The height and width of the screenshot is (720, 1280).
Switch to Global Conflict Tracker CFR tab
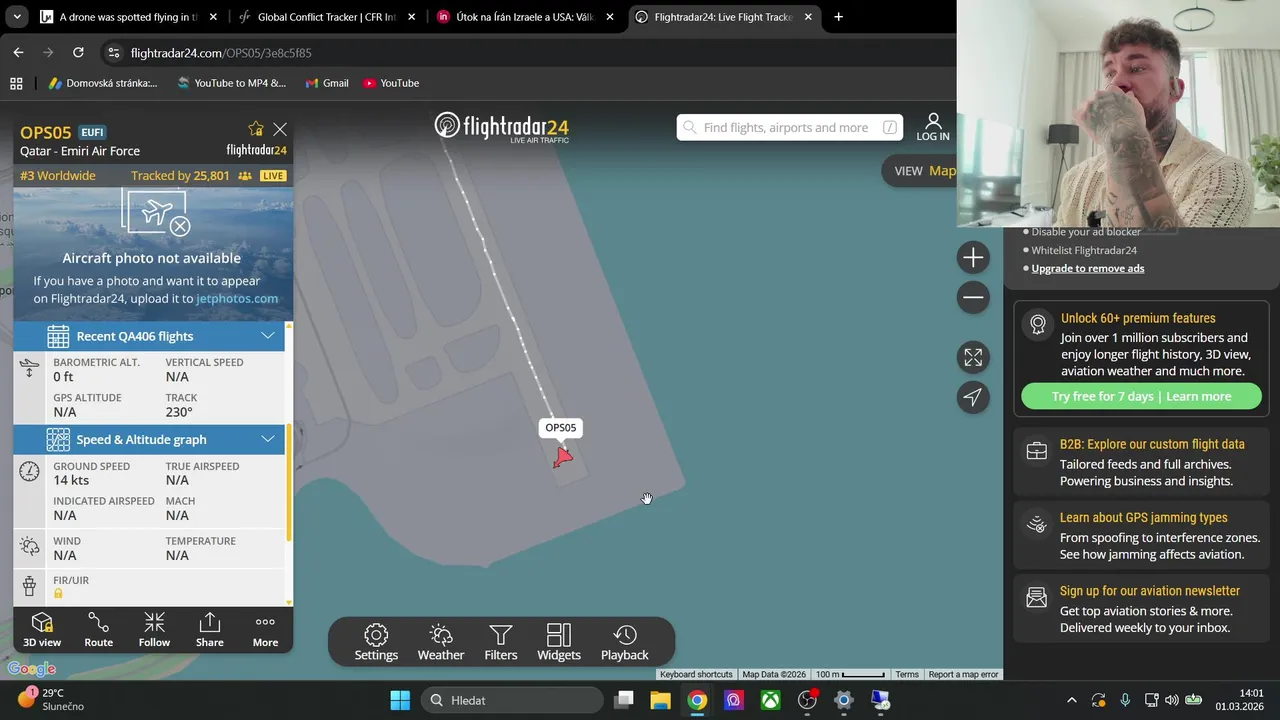click(x=326, y=17)
